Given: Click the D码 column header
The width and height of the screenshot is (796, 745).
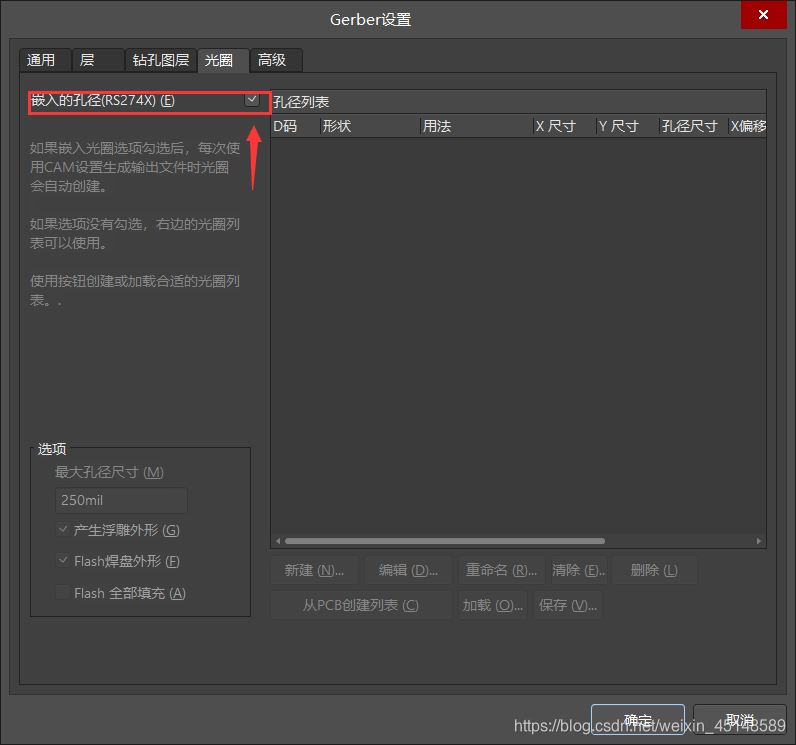Looking at the screenshot, I should click(x=295, y=126).
